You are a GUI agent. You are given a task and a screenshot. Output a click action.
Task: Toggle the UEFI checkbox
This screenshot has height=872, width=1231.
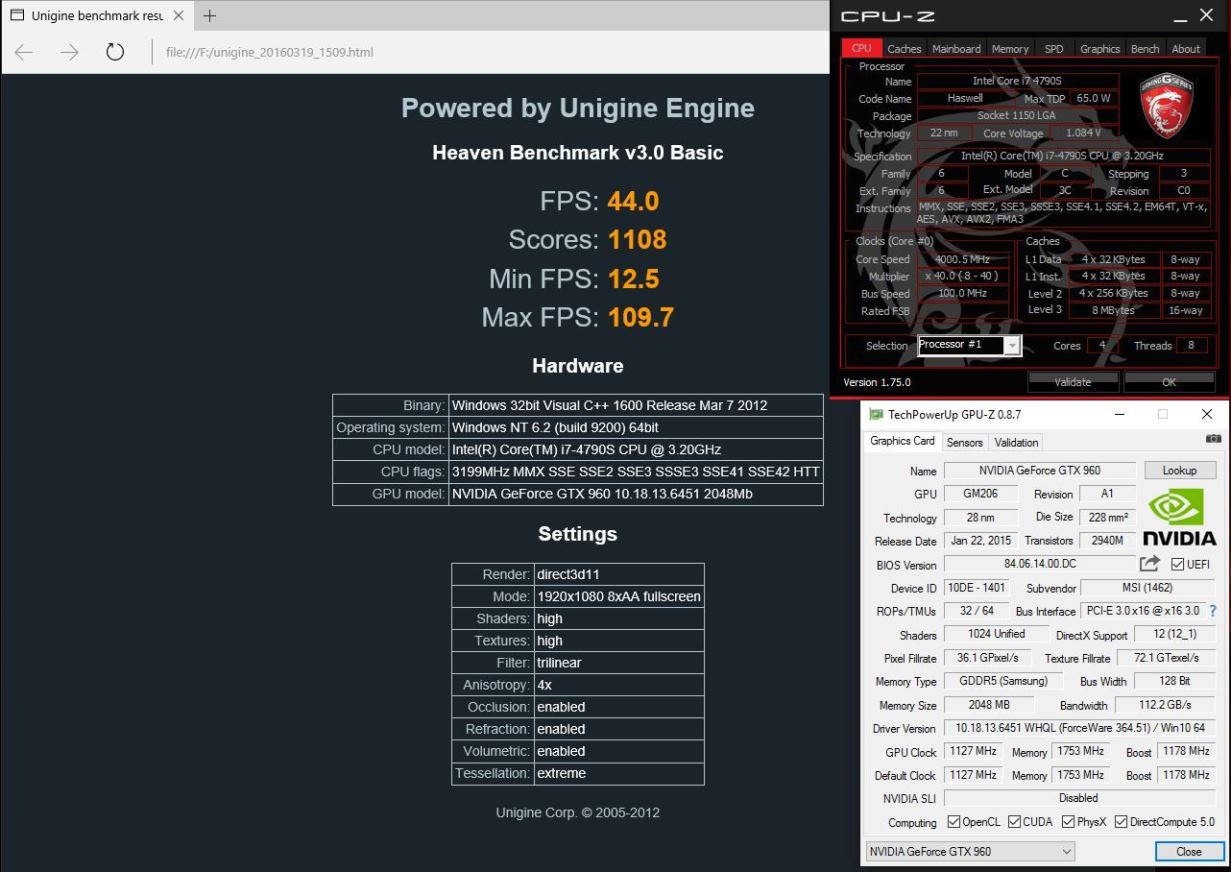tap(1177, 565)
